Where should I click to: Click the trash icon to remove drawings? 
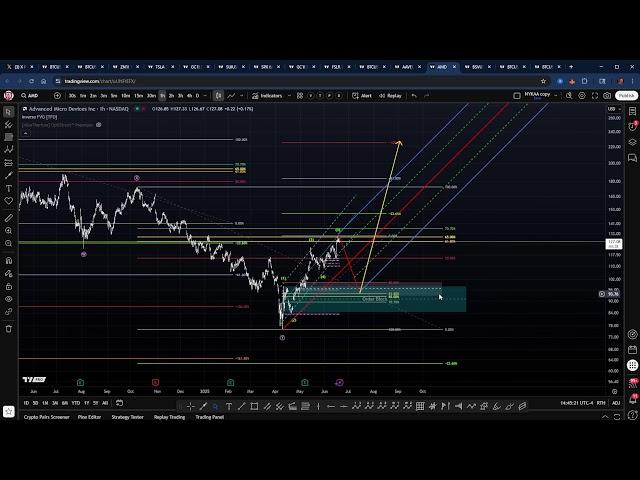tap(9, 329)
